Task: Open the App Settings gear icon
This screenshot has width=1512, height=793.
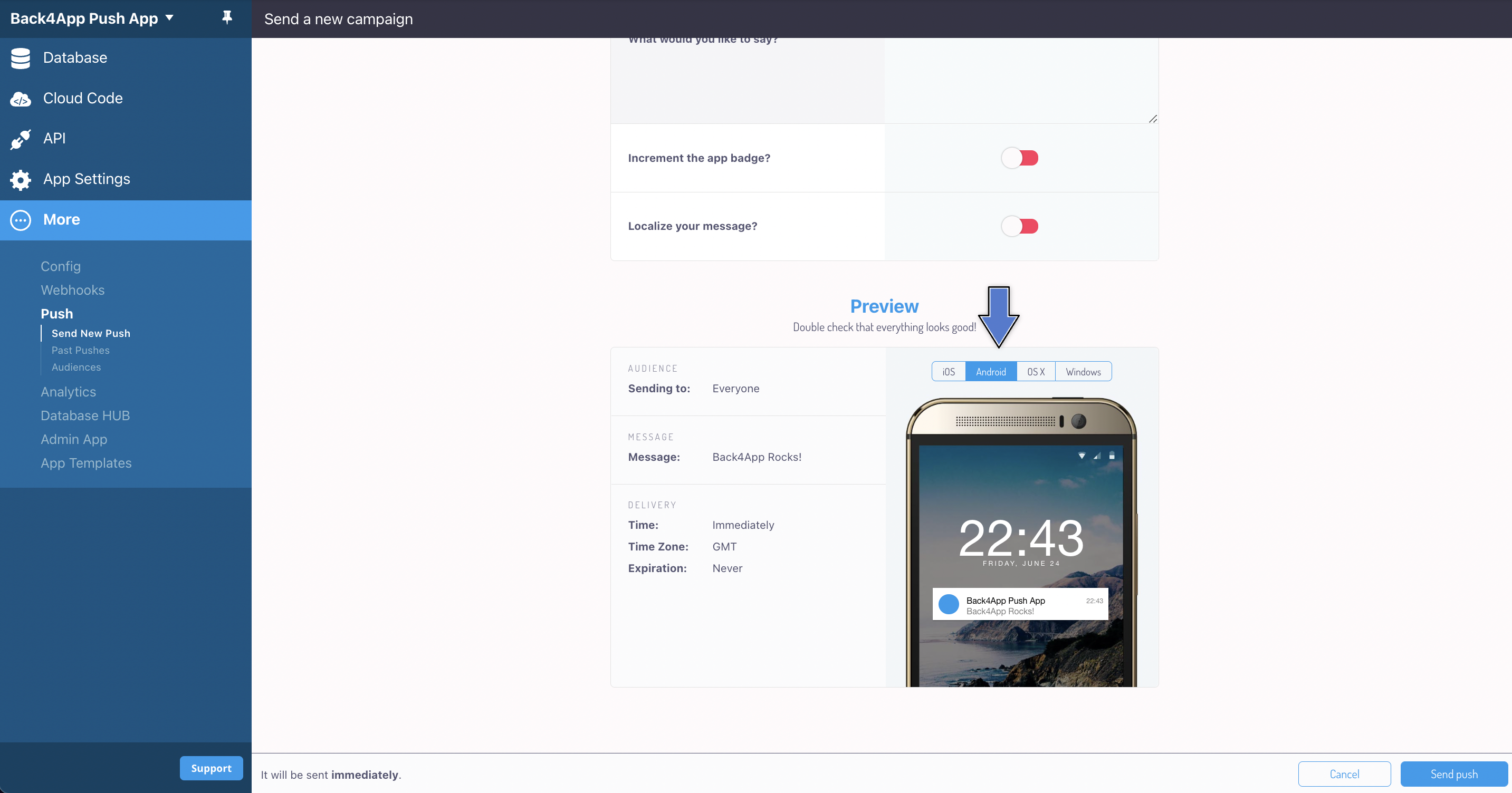Action: [x=21, y=179]
